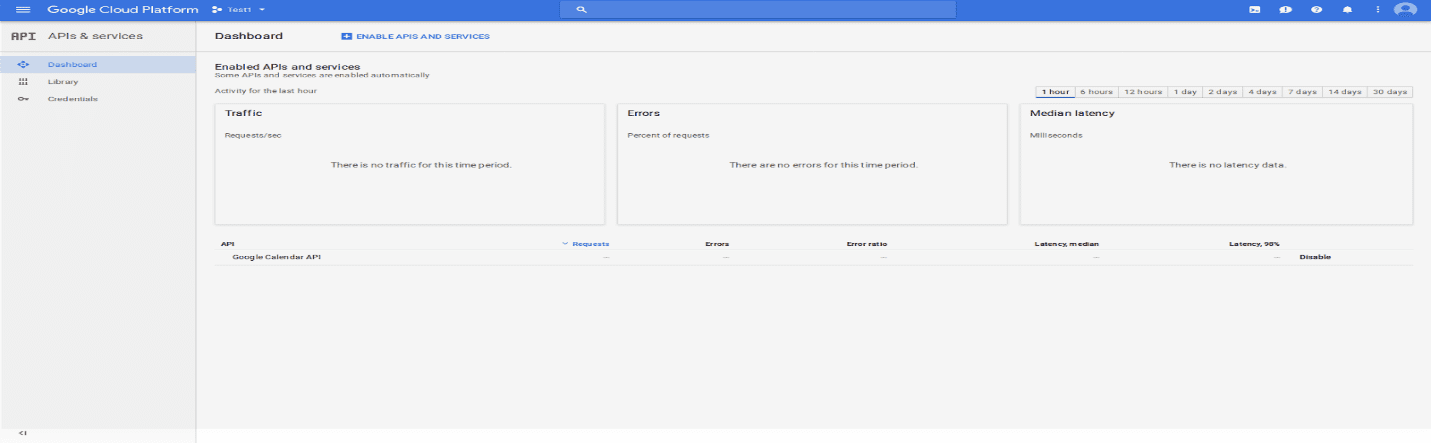1431x443 pixels.
Task: Focus the top search bar field
Action: tap(757, 9)
